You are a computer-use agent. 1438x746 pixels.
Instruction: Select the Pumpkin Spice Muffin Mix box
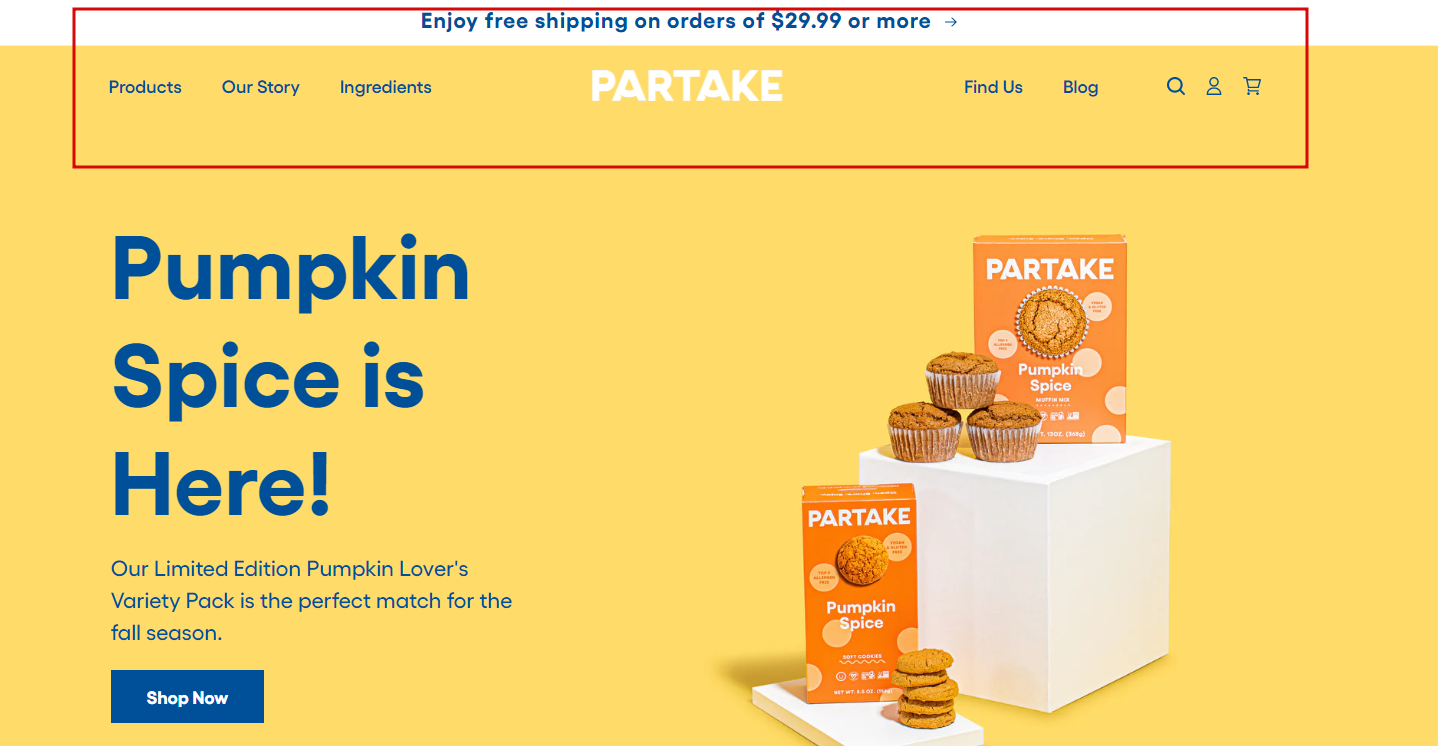coord(1050,338)
